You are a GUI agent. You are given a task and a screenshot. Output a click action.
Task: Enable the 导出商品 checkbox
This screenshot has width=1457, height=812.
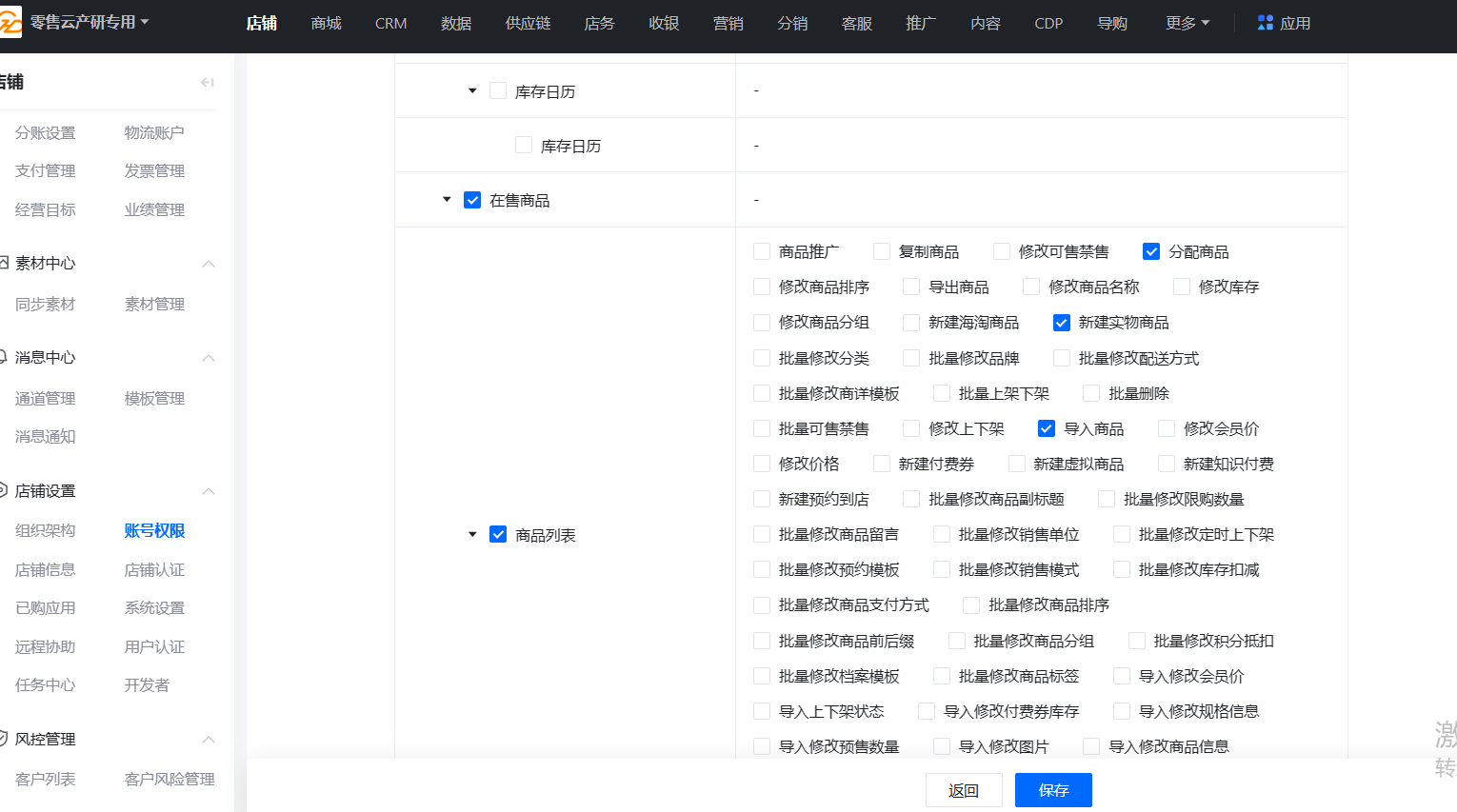tap(911, 287)
